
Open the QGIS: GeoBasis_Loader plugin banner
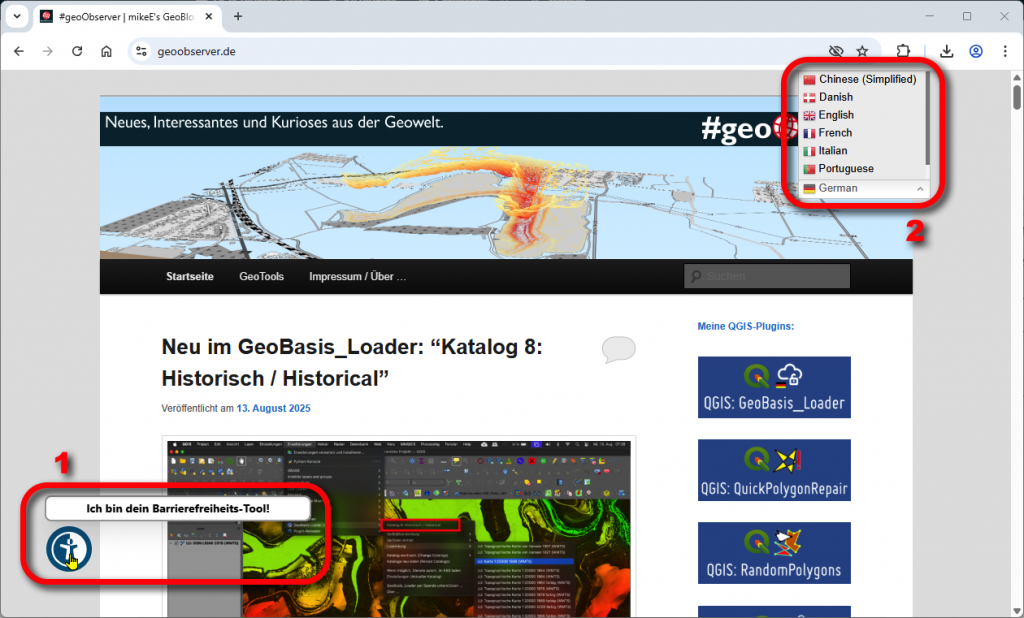[x=774, y=387]
